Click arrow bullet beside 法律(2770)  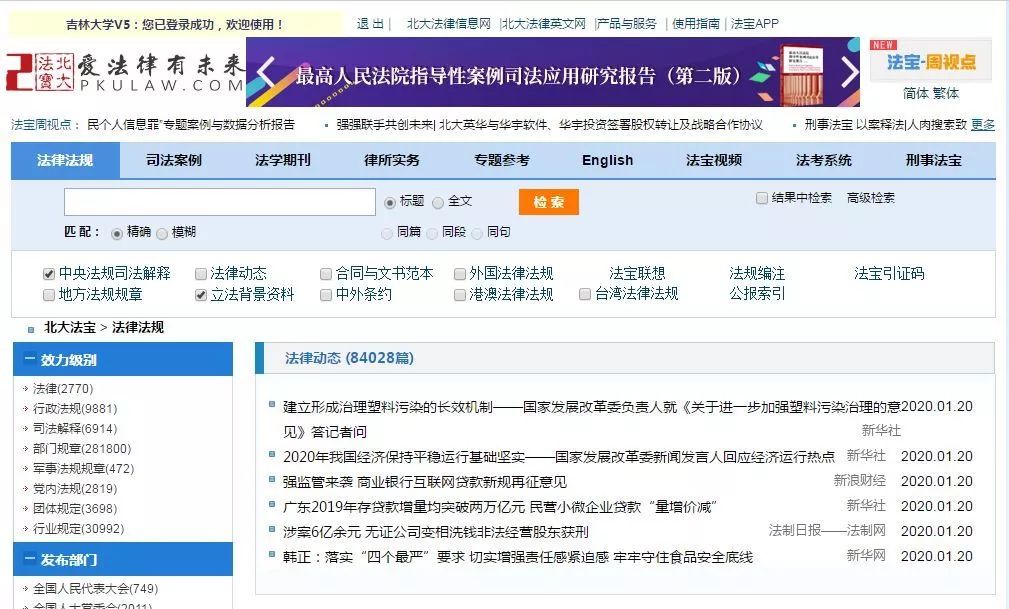click(x=25, y=389)
